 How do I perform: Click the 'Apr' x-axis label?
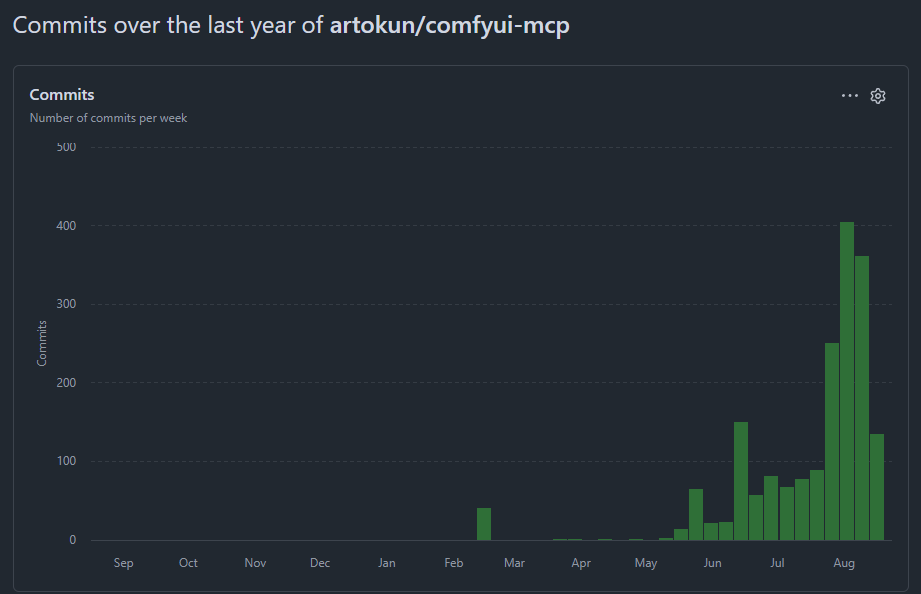(581, 563)
